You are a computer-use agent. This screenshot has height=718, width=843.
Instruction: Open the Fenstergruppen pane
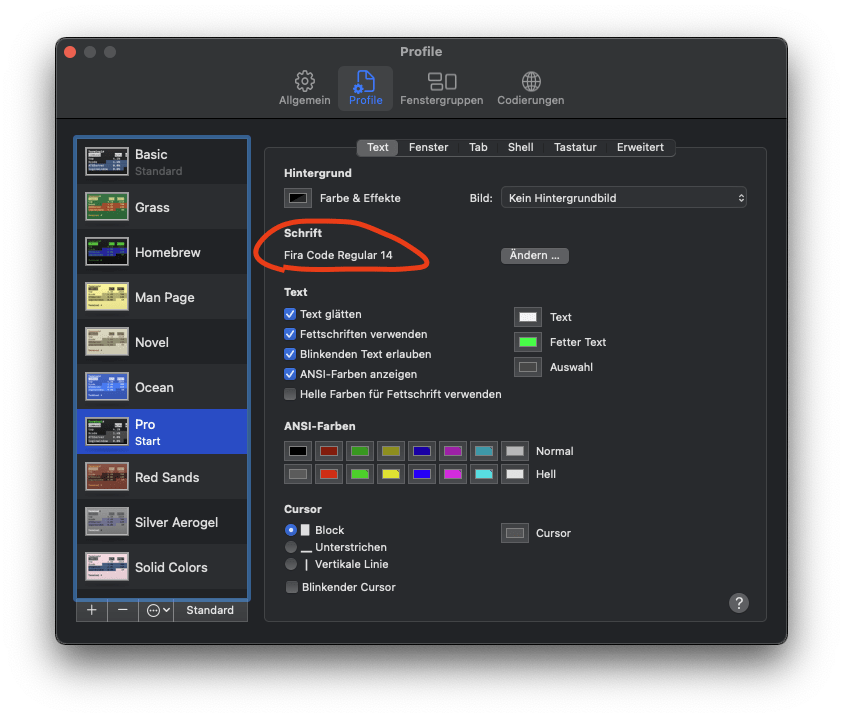pyautogui.click(x=441, y=88)
